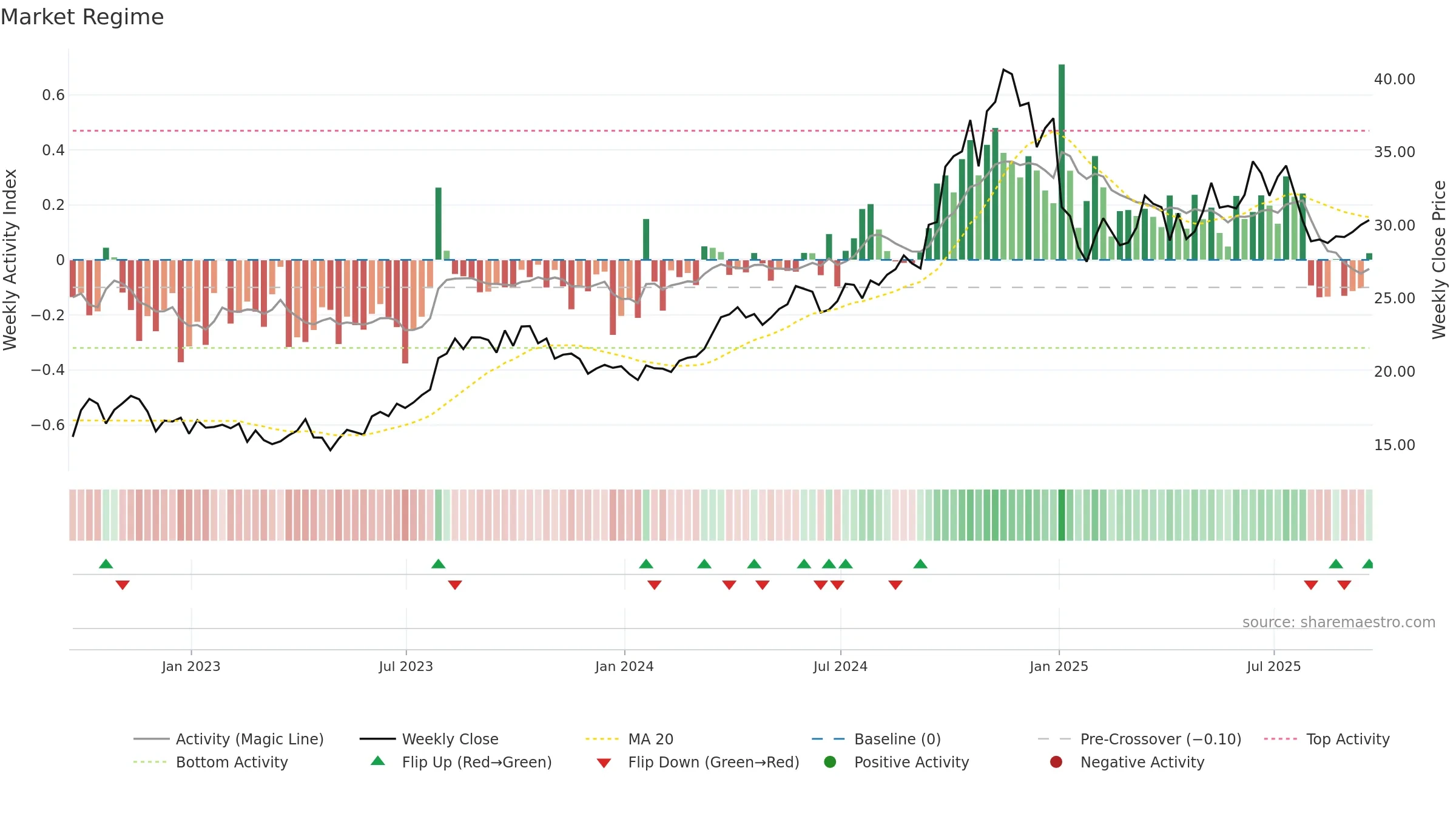Click the Negative Activity red circle legend icon
1456x819 pixels.
1056,761
